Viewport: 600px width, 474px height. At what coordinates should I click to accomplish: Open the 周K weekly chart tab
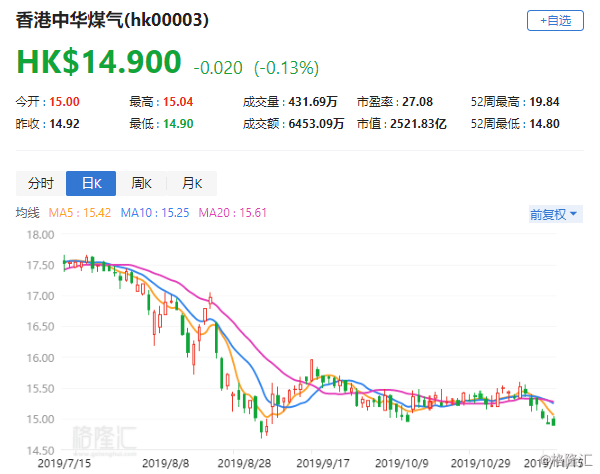click(141, 183)
